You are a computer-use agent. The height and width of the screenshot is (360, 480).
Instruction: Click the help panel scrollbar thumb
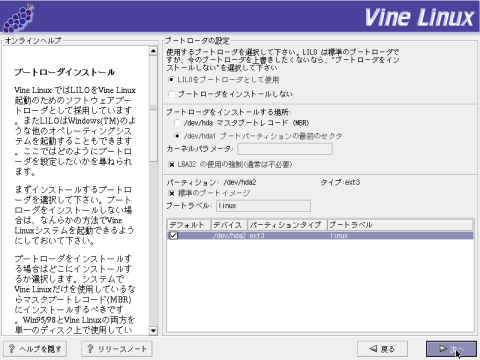point(153,108)
